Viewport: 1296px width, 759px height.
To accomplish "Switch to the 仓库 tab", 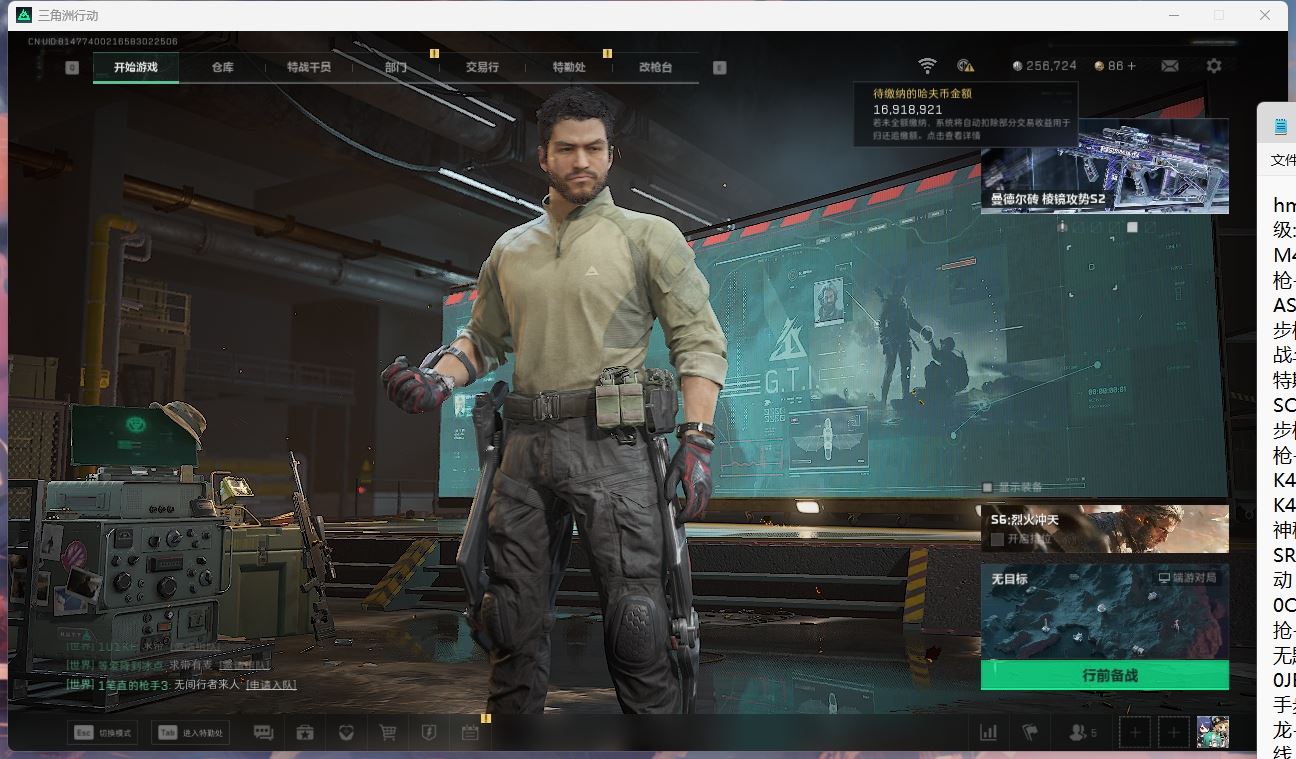I will click(x=222, y=67).
